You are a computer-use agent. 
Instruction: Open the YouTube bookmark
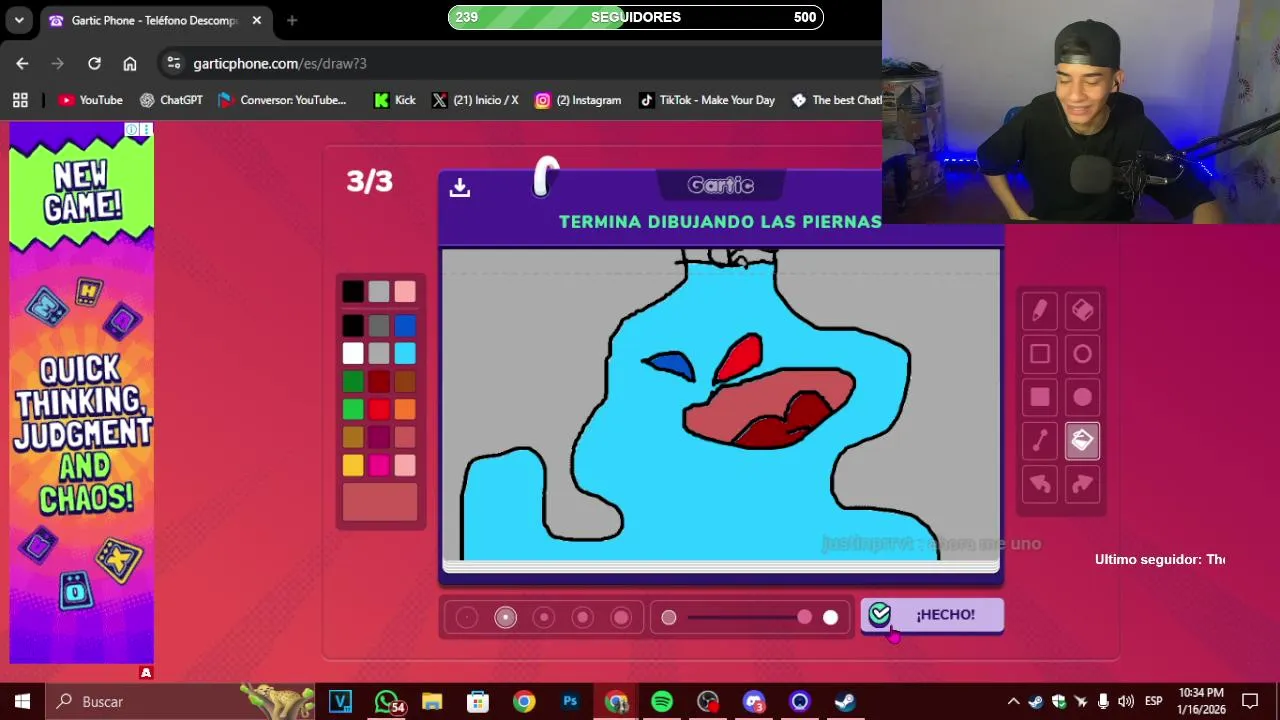(90, 100)
